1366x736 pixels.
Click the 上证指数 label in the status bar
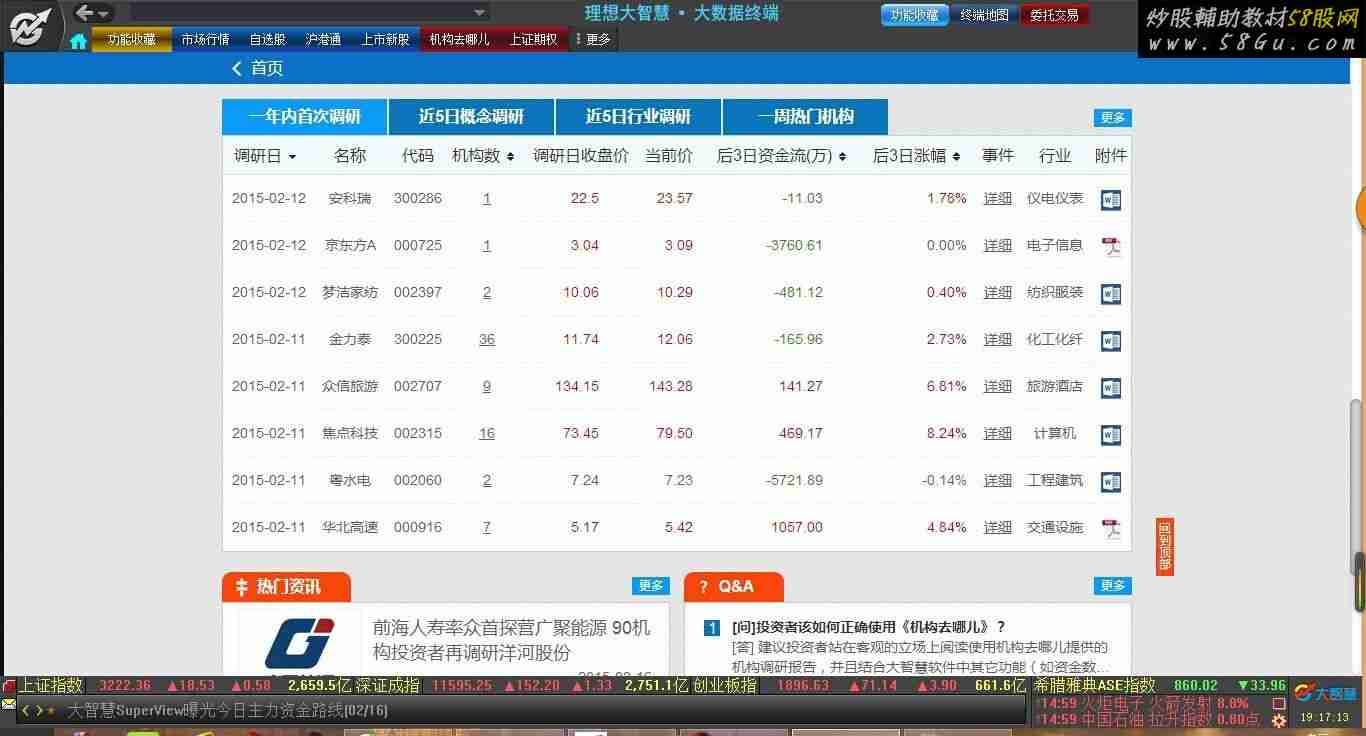pyautogui.click(x=51, y=686)
